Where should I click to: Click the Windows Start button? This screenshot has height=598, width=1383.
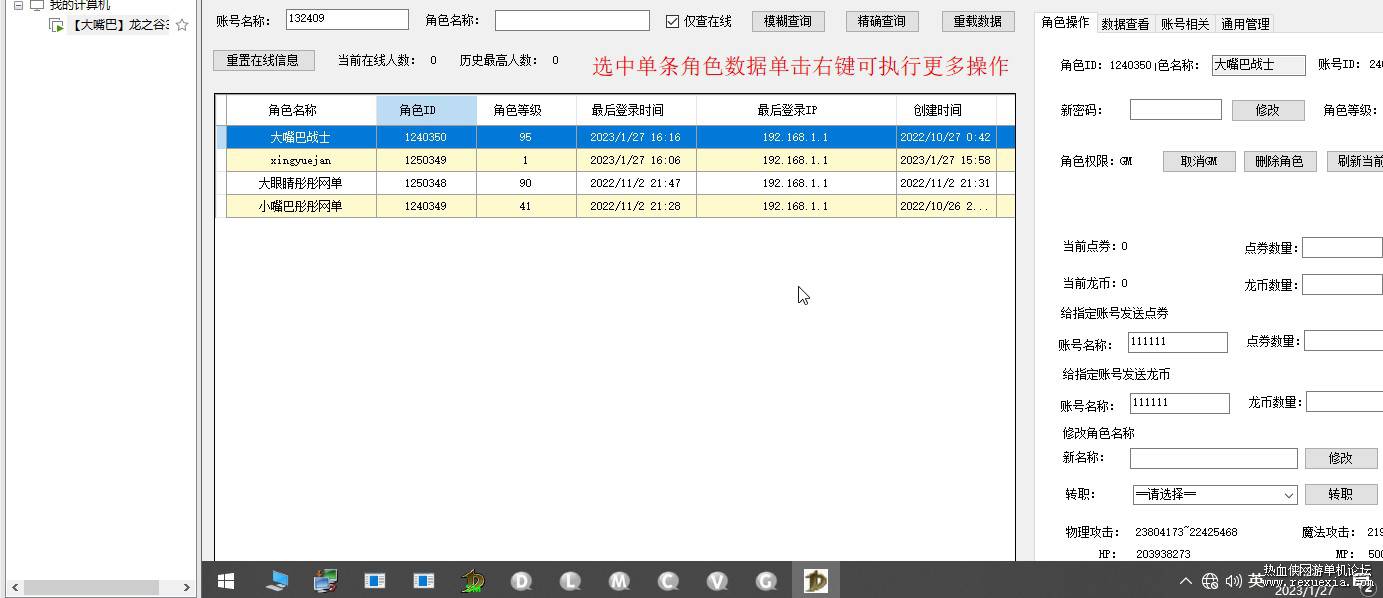pyautogui.click(x=226, y=581)
